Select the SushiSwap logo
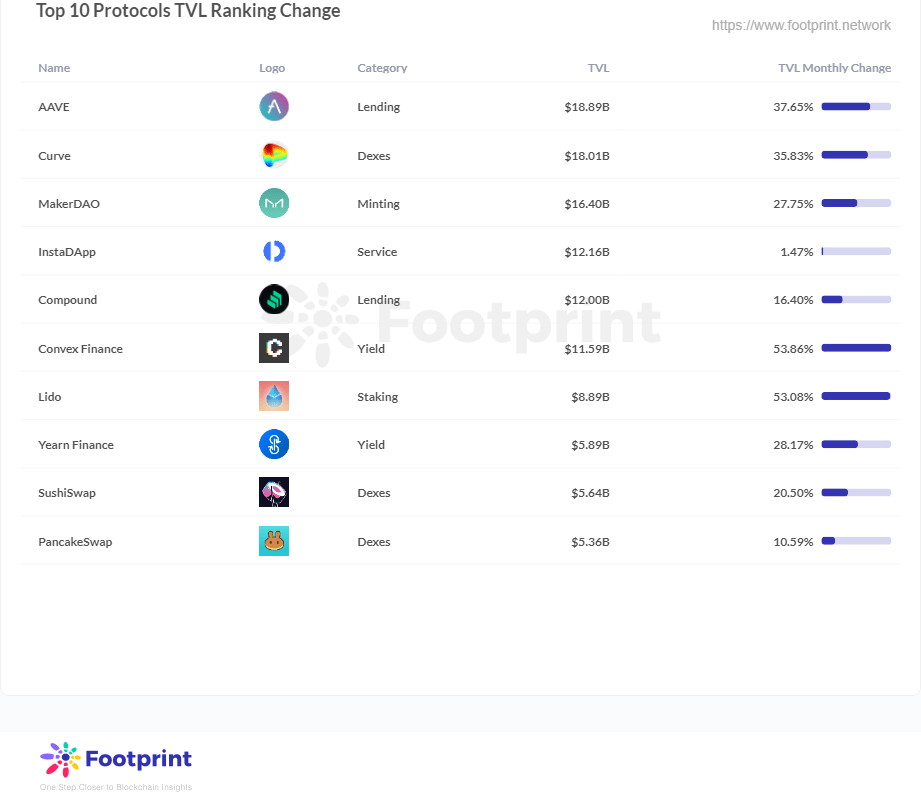Screen dimensions: 921x802 point(273,492)
